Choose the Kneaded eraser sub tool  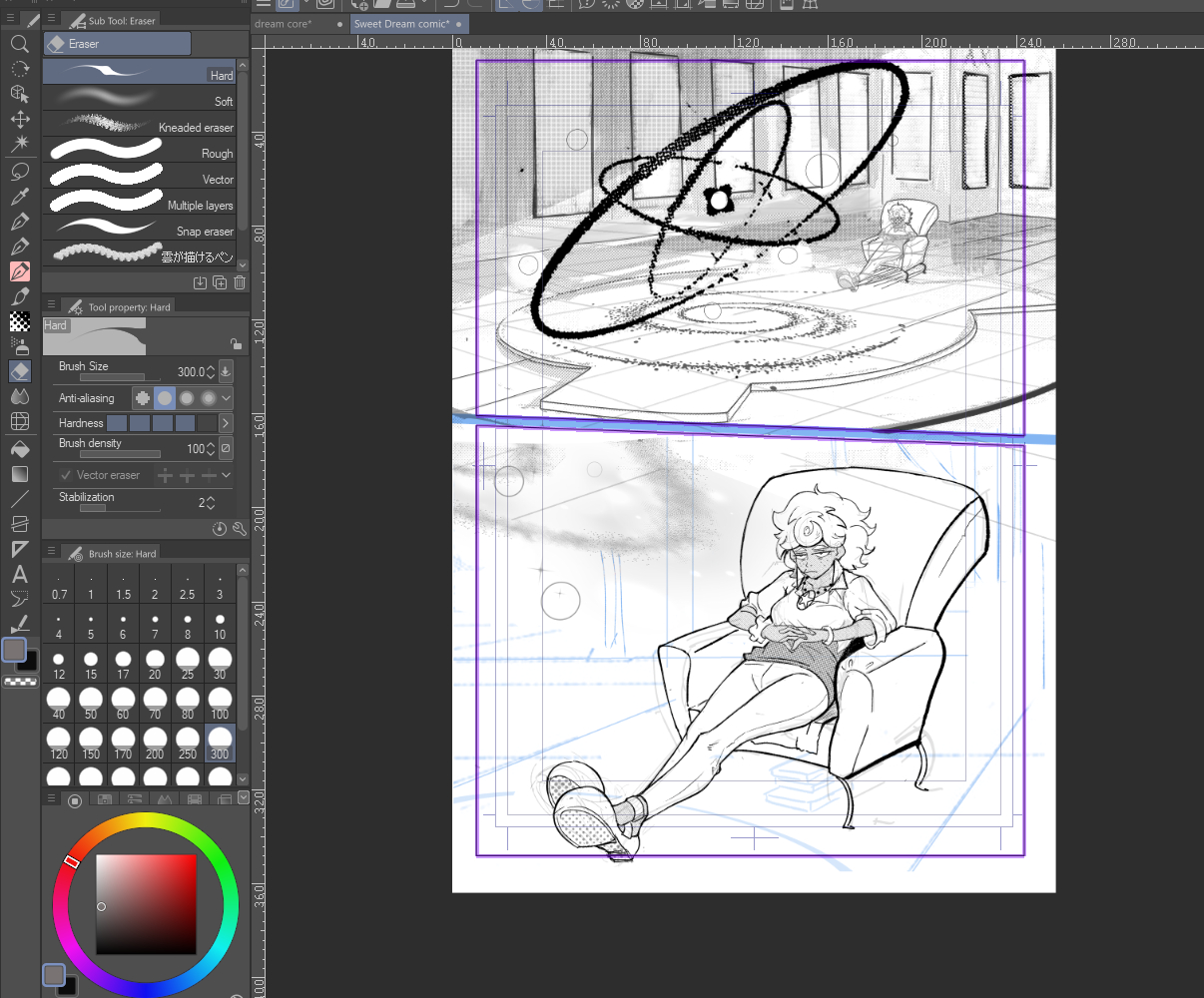140,126
